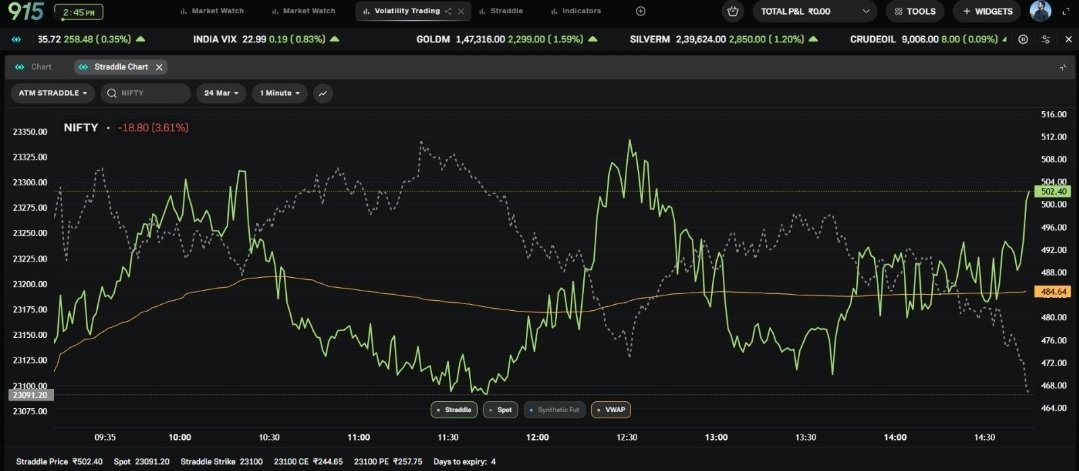Click the panel collapse icon at right
This screenshot has height=471, width=1079.
click(1064, 67)
